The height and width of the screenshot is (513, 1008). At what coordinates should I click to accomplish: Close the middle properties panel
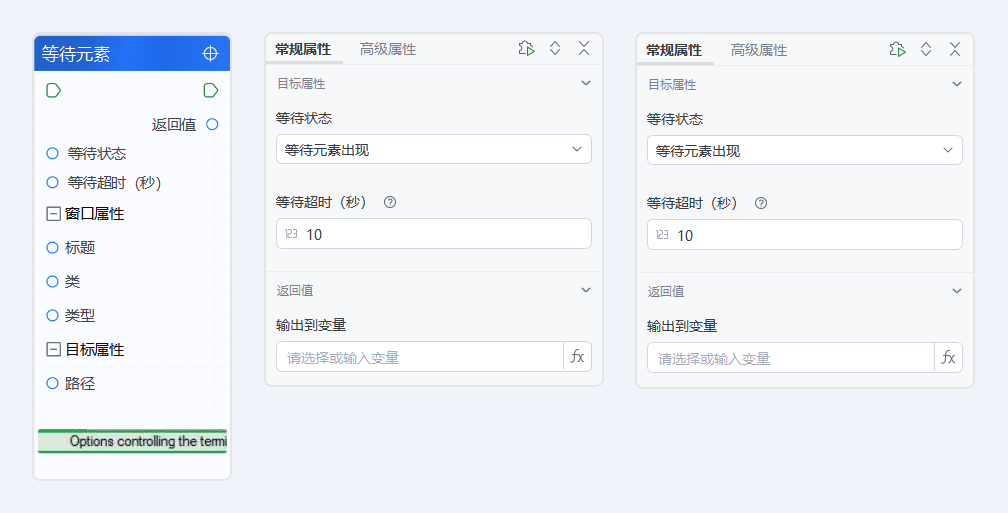(x=584, y=49)
